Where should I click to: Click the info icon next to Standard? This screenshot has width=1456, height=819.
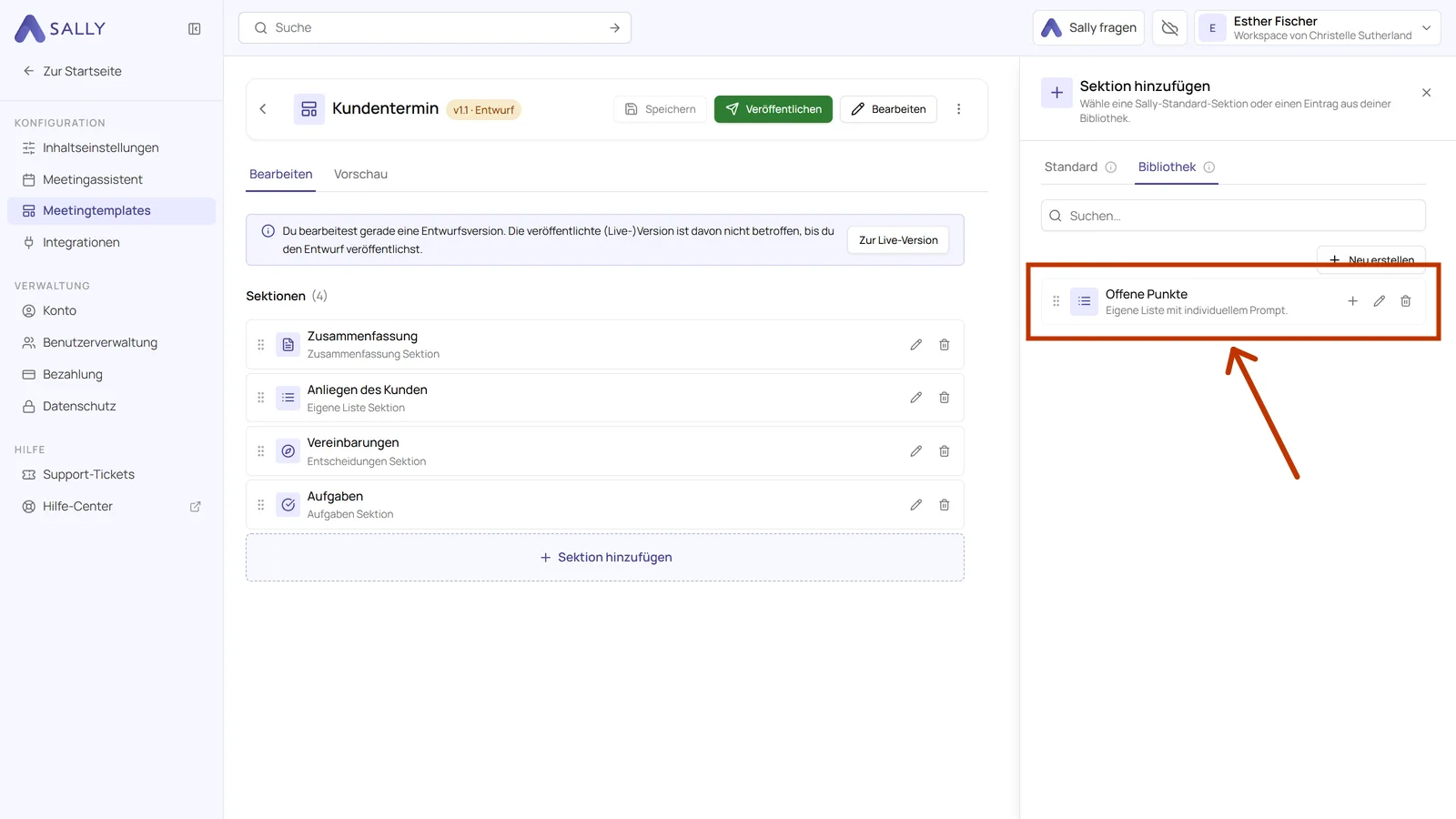[x=1111, y=167]
